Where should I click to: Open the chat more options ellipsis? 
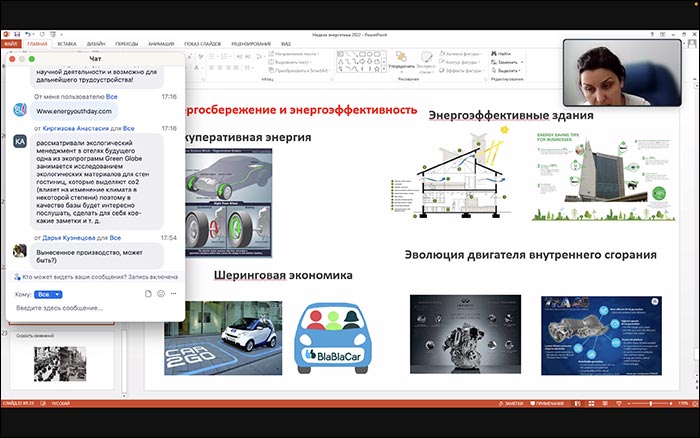[x=173, y=294]
